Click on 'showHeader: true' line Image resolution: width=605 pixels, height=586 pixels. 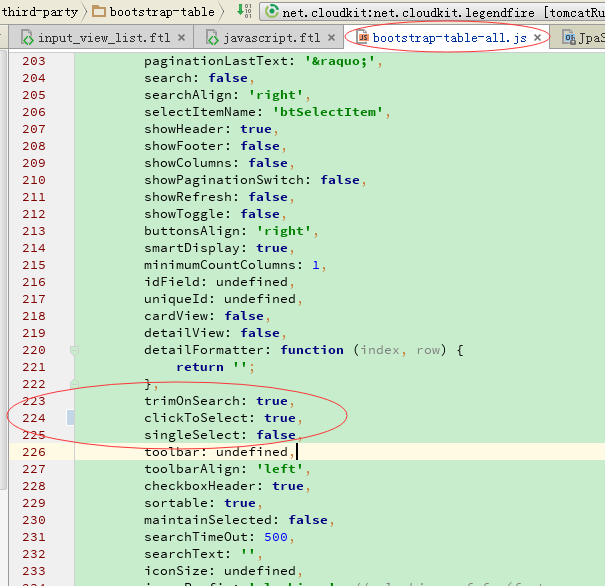[211, 129]
